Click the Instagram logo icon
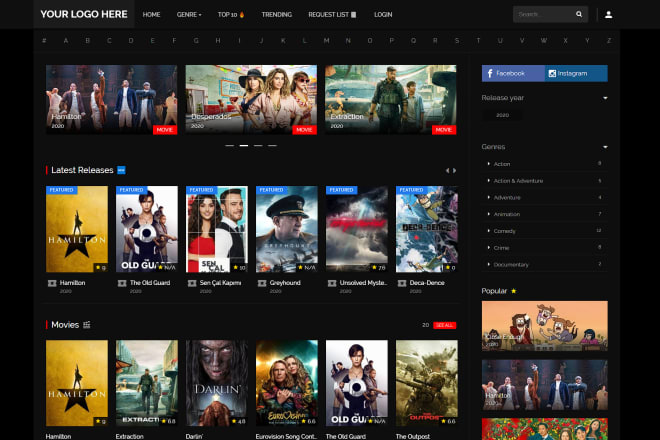 (x=552, y=74)
